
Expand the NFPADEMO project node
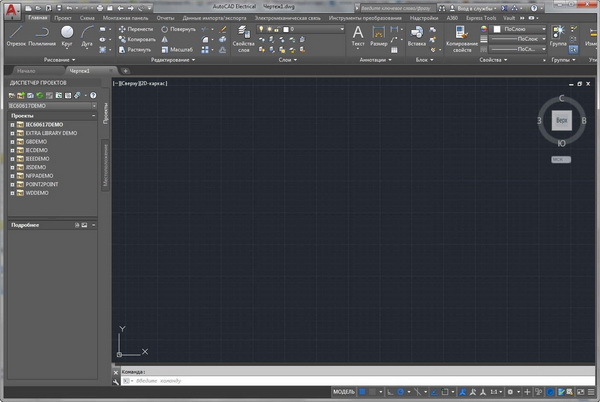click(11, 175)
